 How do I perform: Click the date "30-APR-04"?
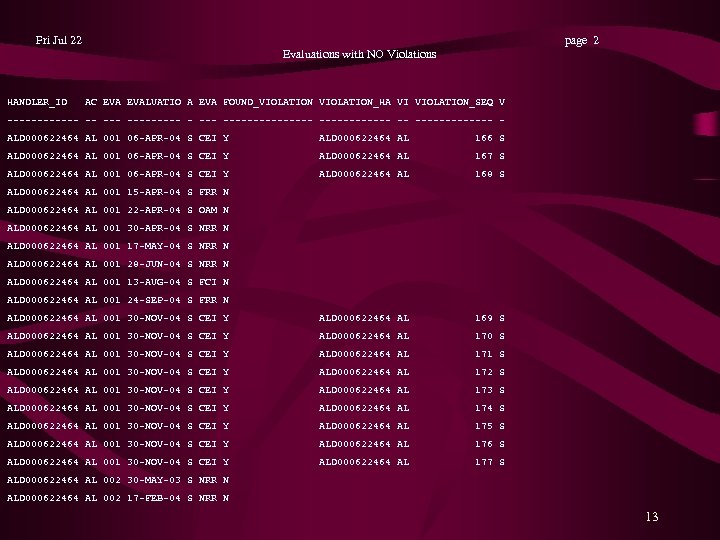(154, 228)
